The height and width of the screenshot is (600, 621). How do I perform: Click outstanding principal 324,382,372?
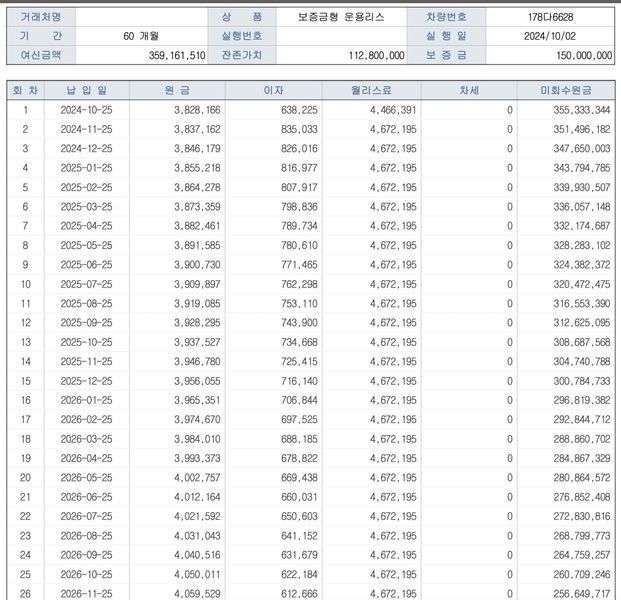tap(582, 265)
